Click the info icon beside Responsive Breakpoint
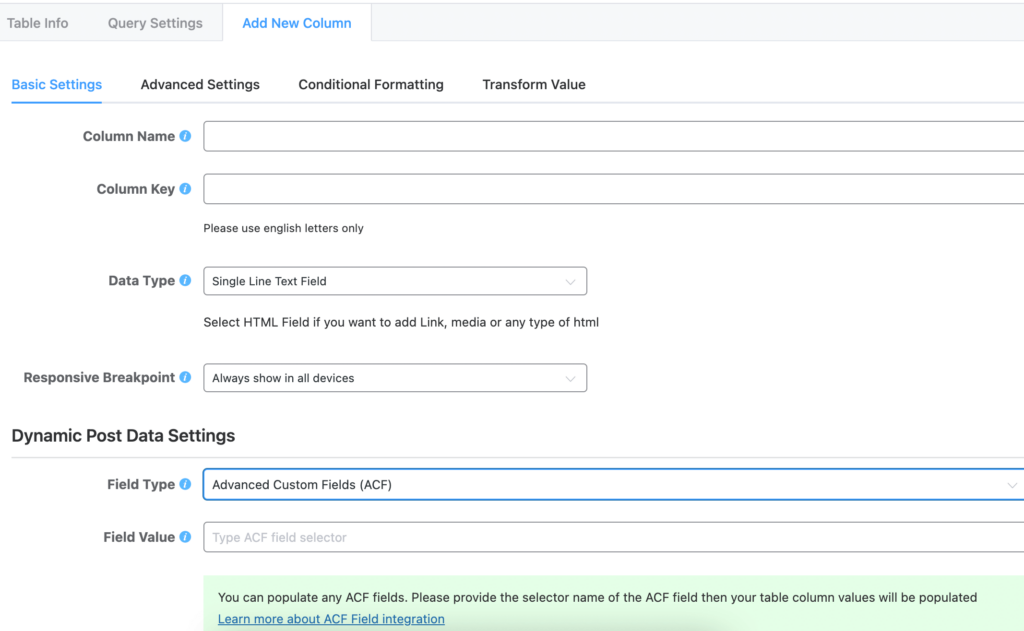 coord(185,377)
